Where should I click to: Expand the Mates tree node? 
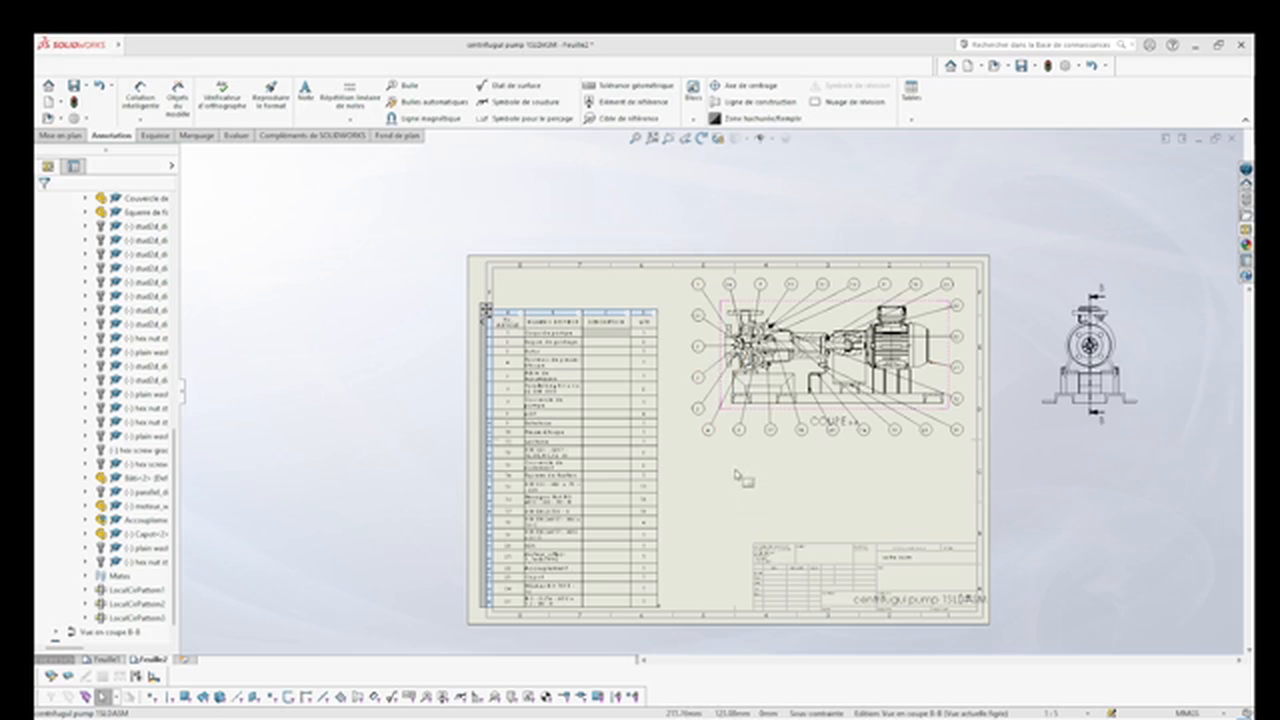point(85,576)
